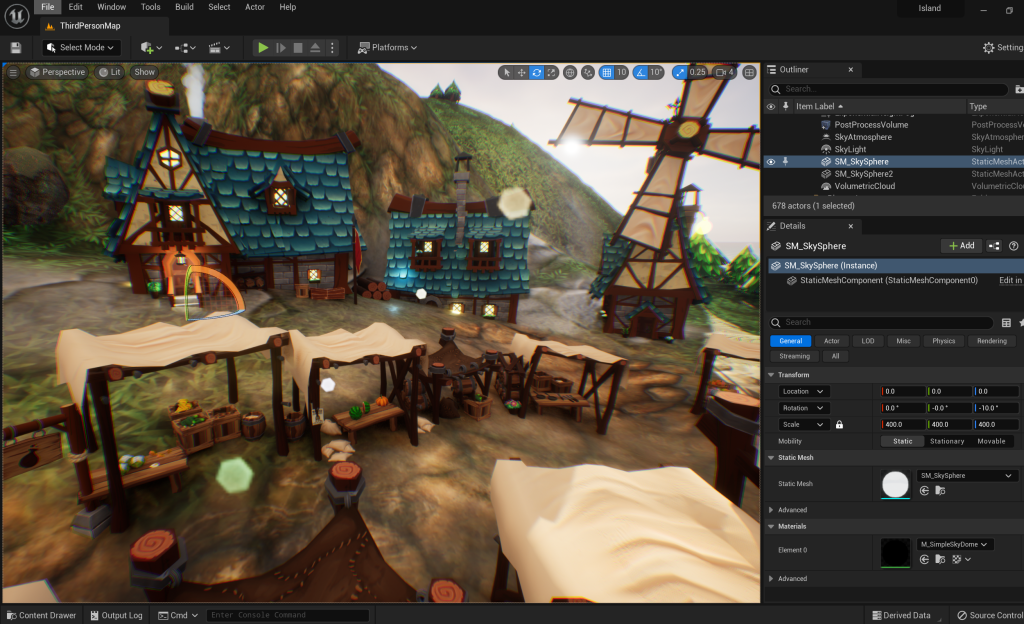Click the Skip/Advance frame button
1024x624 pixels.
[x=281, y=48]
